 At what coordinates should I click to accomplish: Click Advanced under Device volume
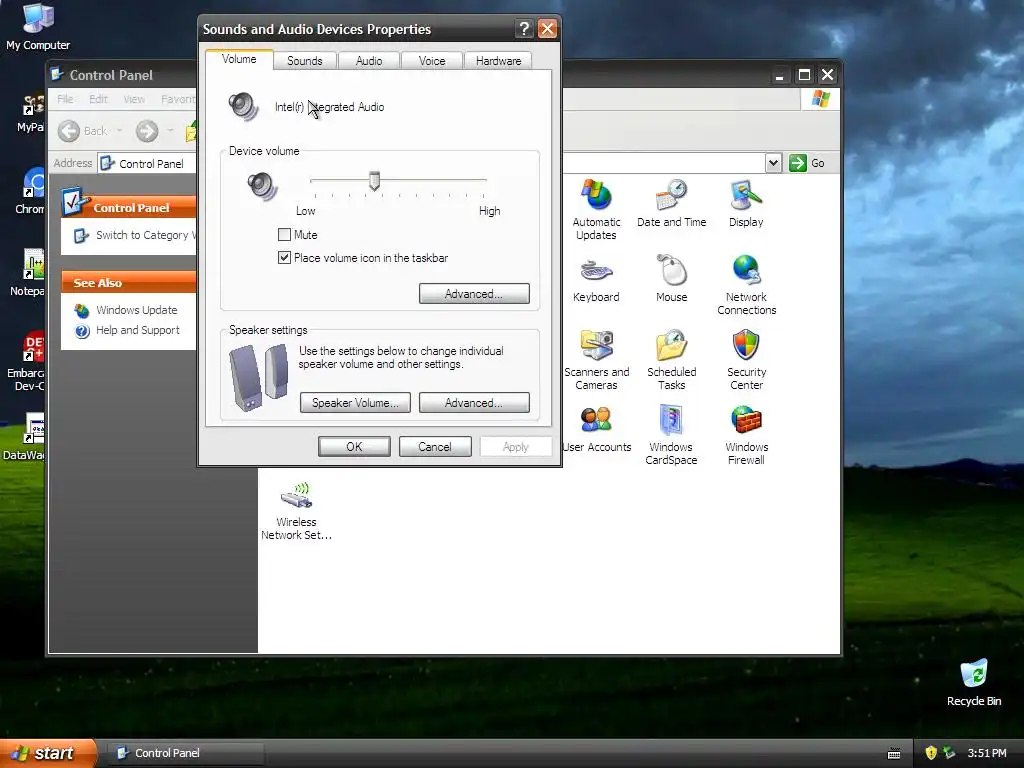point(474,294)
